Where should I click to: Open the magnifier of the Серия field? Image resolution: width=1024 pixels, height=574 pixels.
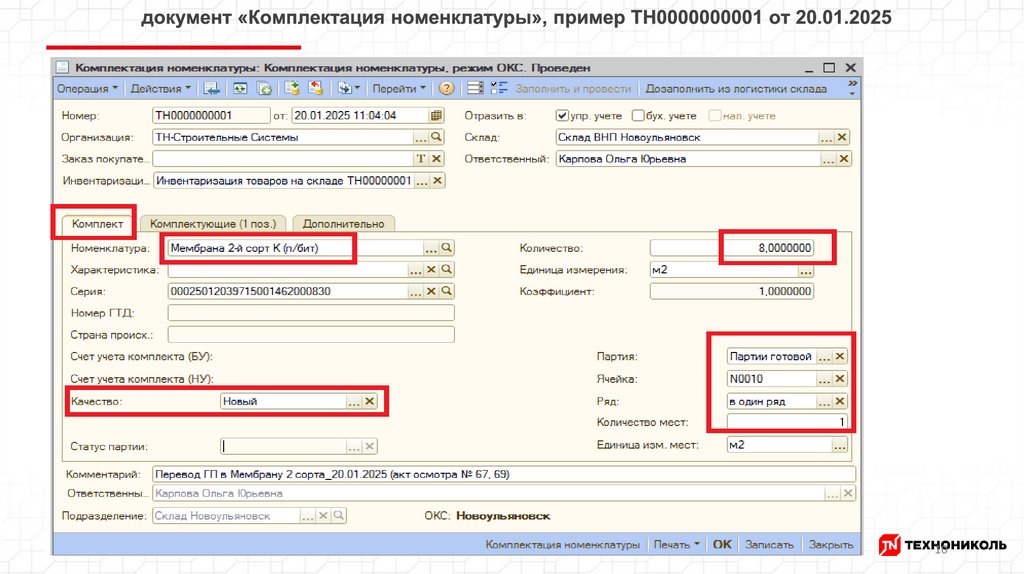tap(446, 291)
